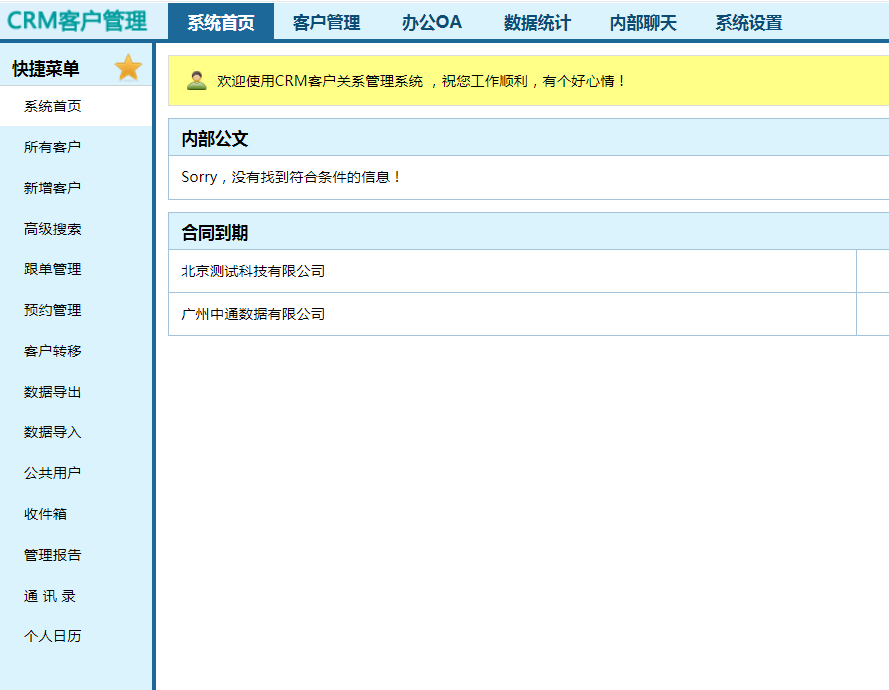Click the CRM客户管理 logo
This screenshot has width=889, height=690.
77,21
